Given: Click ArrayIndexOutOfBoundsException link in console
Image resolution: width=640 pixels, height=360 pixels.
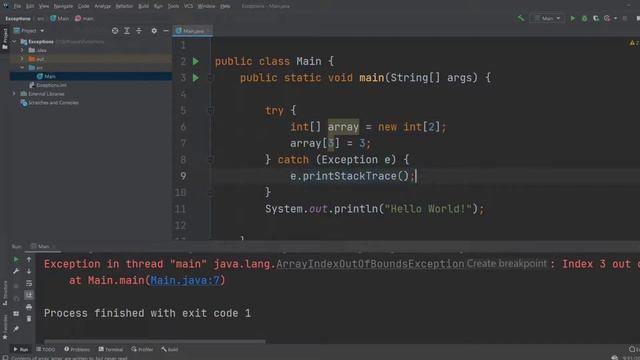Looking at the screenshot, I should (370, 264).
